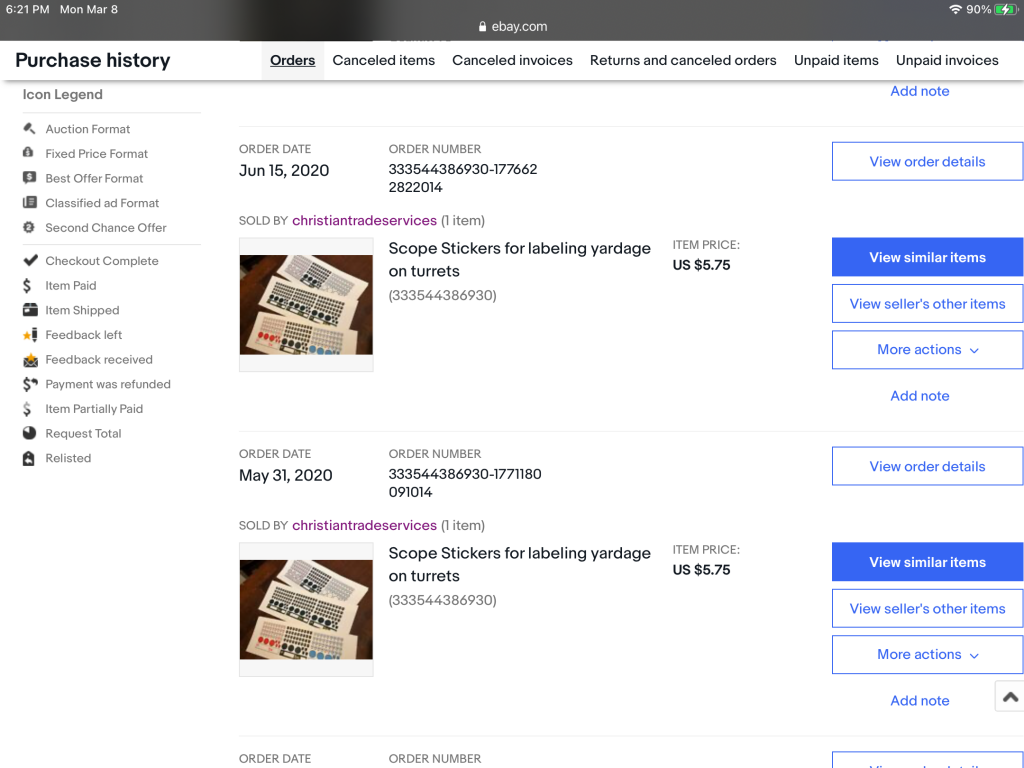Image resolution: width=1024 pixels, height=768 pixels.
Task: Click the Classified ad Format icon
Action: click(x=29, y=202)
